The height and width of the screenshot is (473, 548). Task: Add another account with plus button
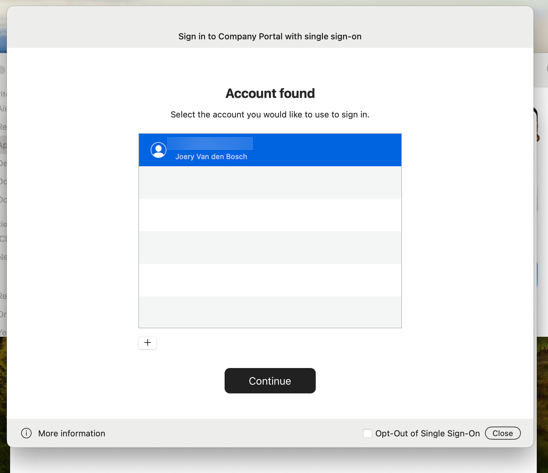point(147,343)
